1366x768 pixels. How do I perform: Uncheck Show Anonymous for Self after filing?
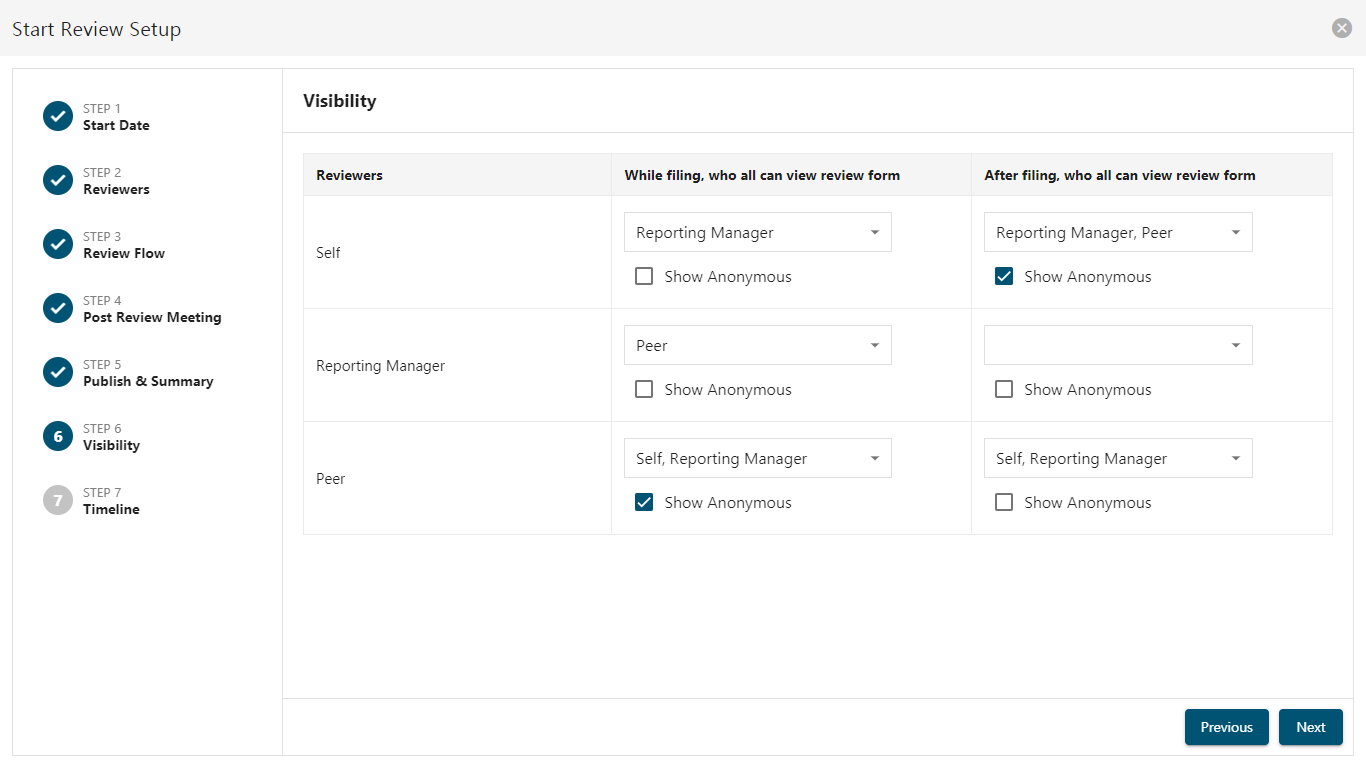[1005, 277]
